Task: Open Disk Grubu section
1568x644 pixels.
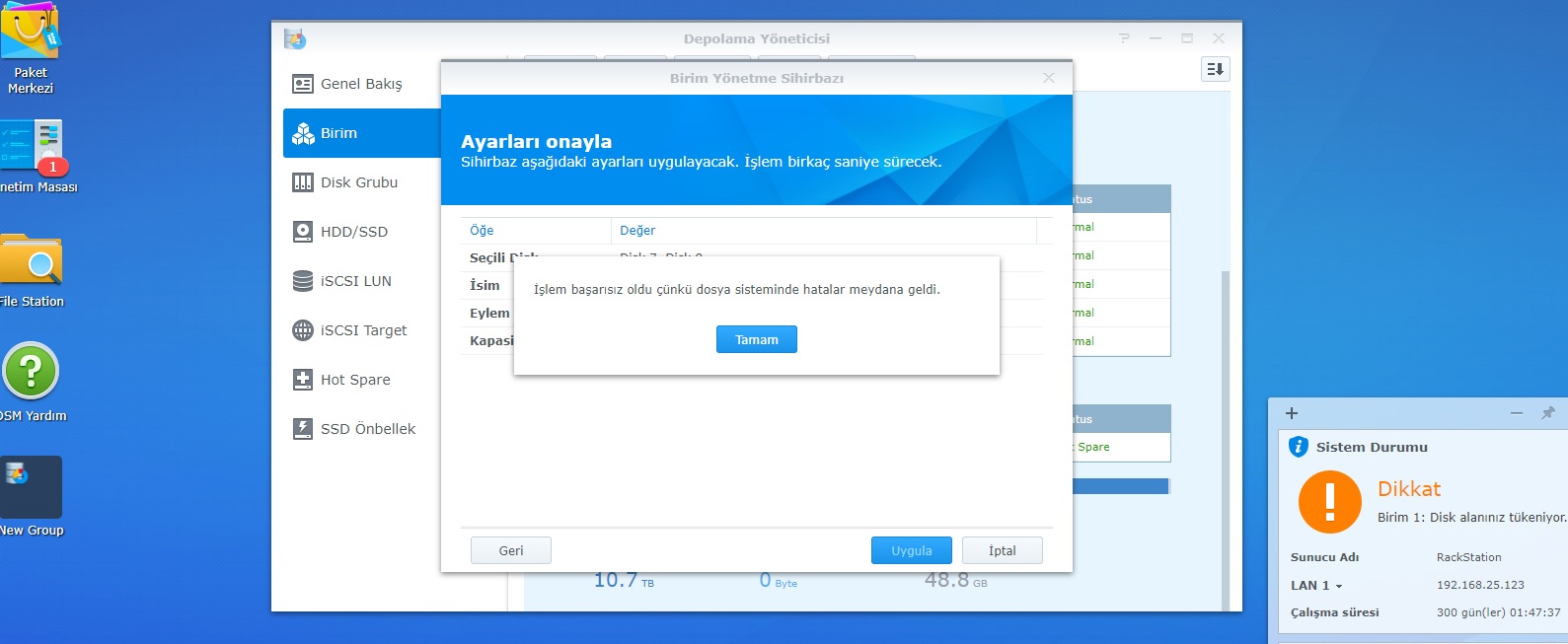Action: click(358, 182)
